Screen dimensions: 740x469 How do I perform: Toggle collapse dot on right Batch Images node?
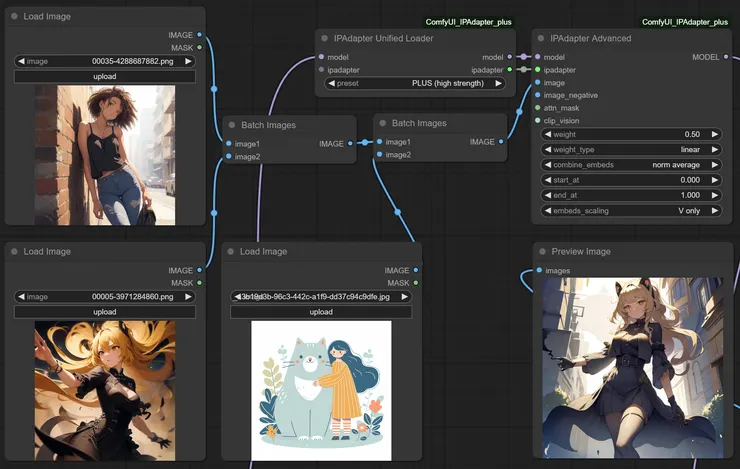[383, 123]
